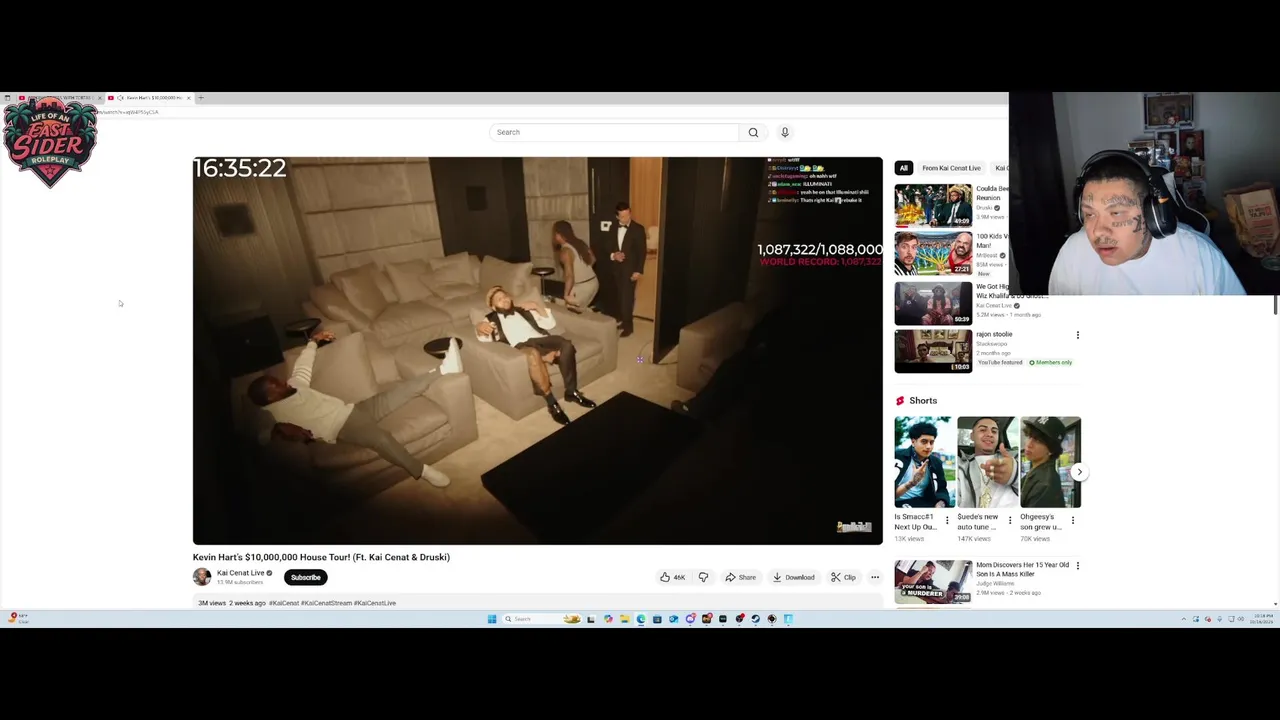Open the Coulda Been Reunion video thumbnail

[x=933, y=206]
